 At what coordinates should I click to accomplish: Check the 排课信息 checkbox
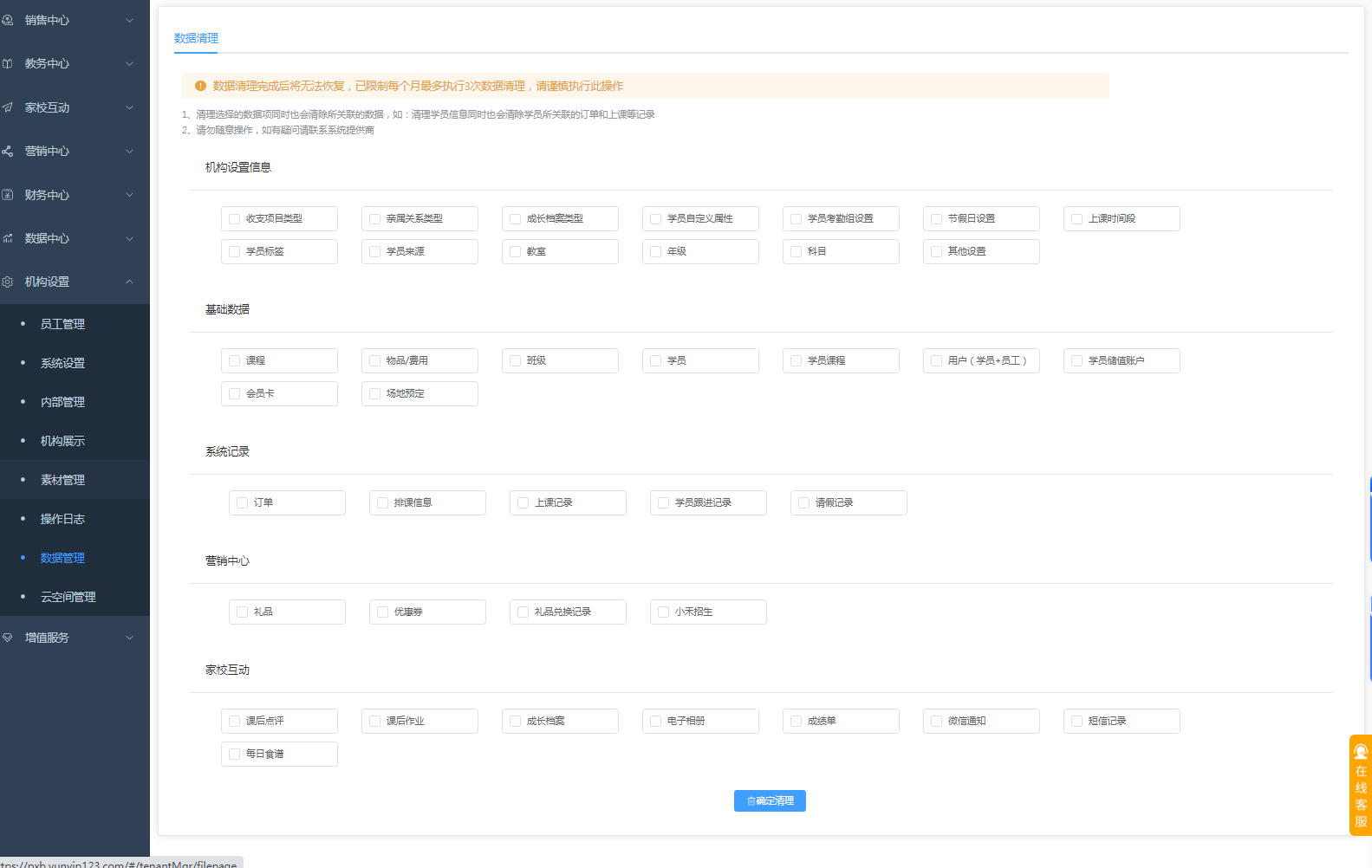click(382, 503)
